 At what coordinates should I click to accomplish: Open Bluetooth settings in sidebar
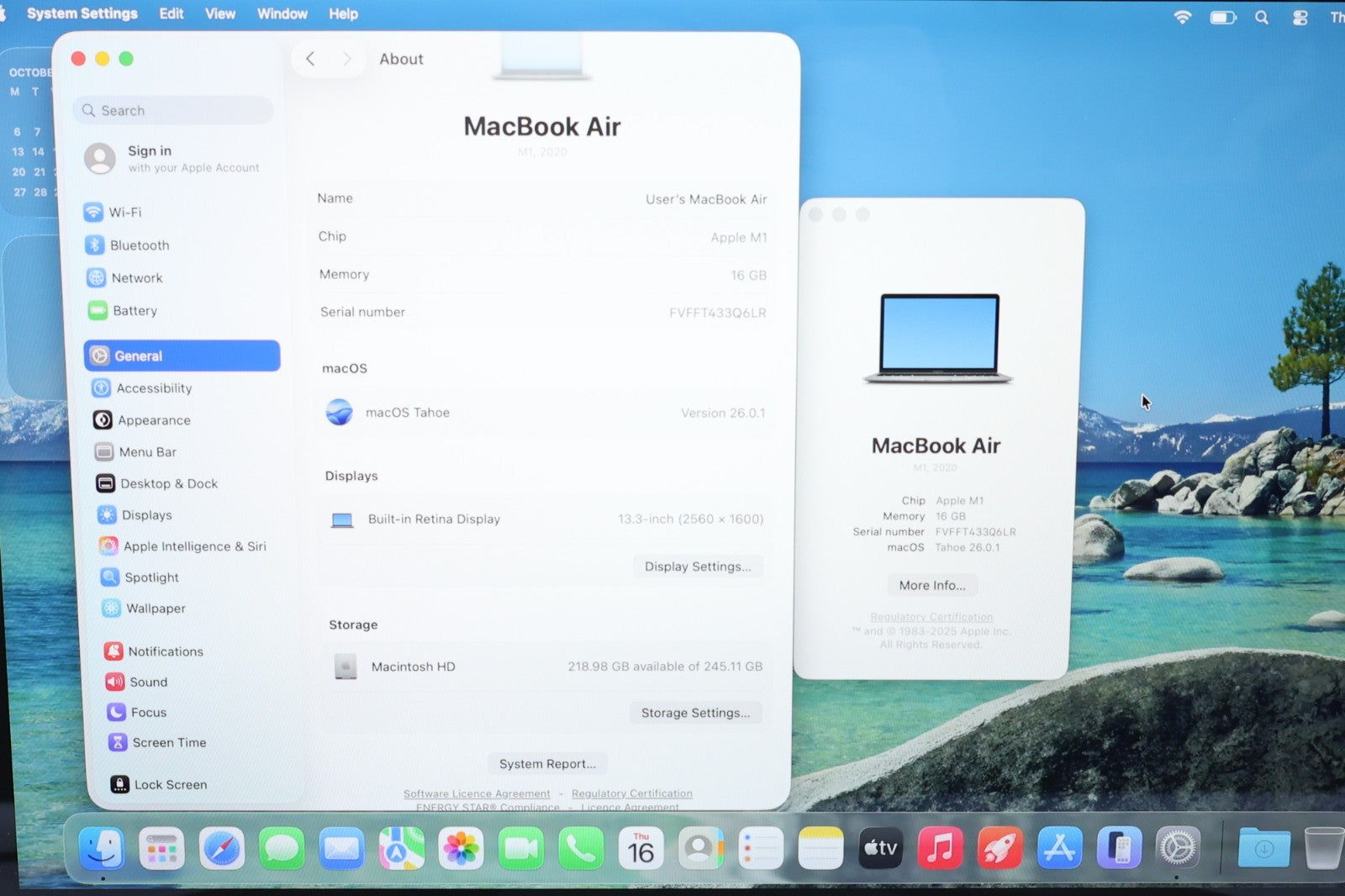pyautogui.click(x=139, y=245)
